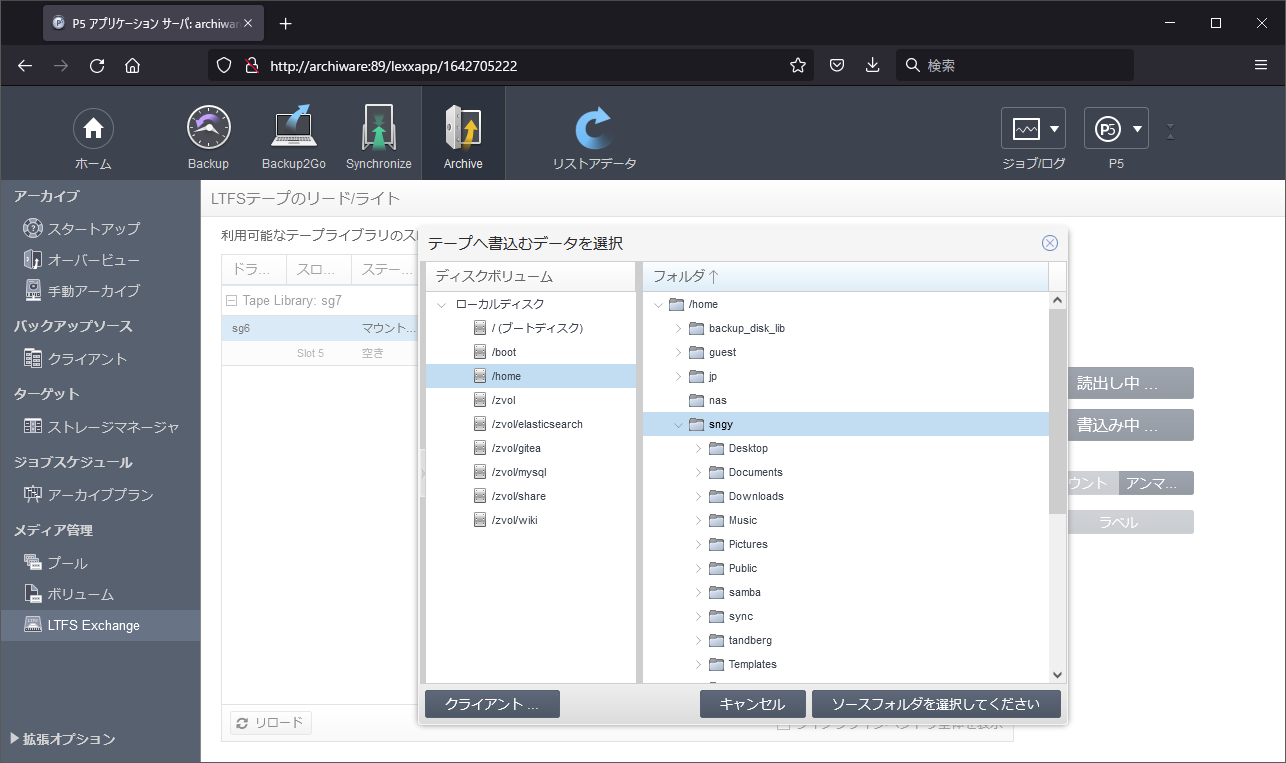1286x763 pixels.
Task: Open the browser hamburger menu
Action: point(1261,65)
